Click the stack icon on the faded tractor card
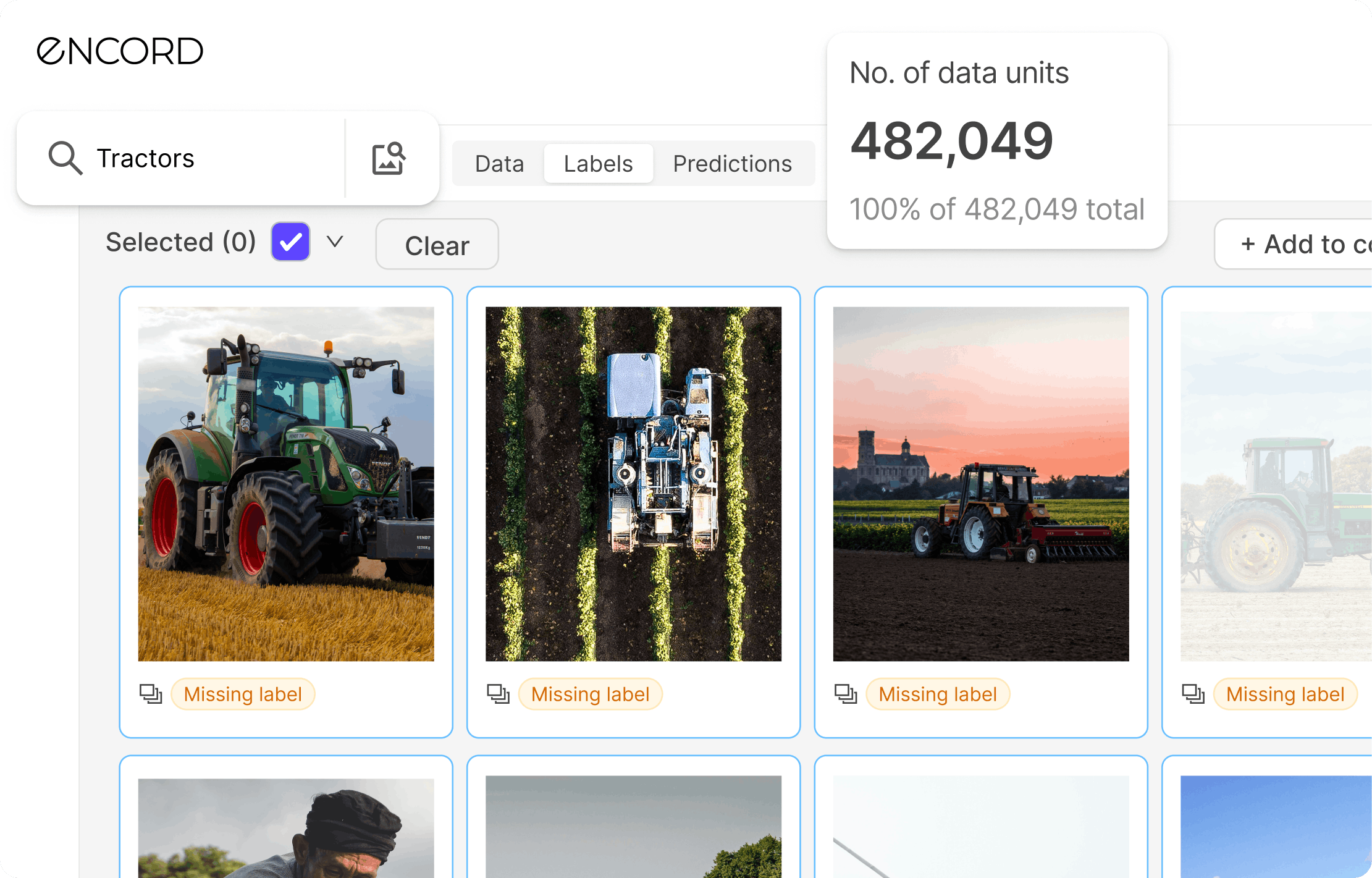 point(1193,694)
